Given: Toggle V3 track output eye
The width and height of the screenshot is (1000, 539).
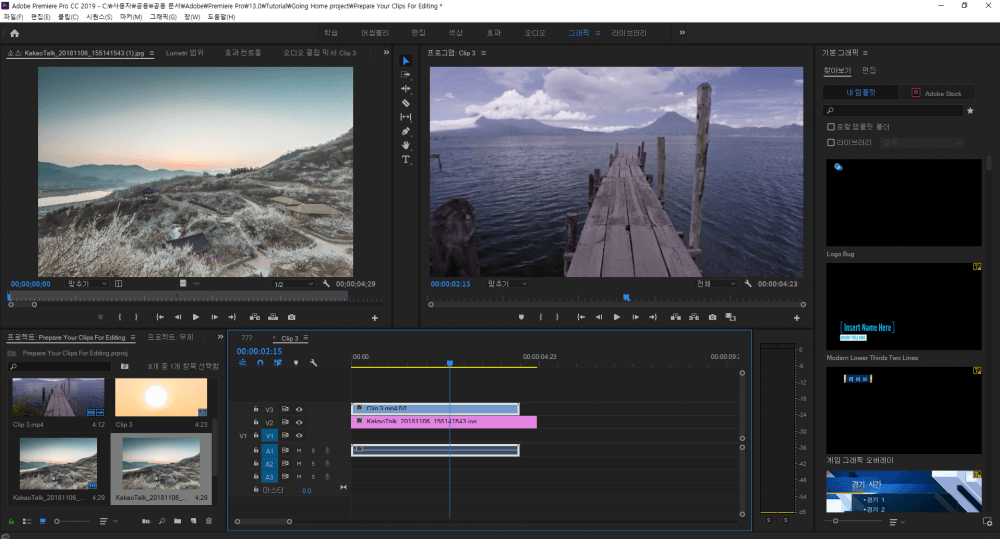Looking at the screenshot, I should point(299,410).
